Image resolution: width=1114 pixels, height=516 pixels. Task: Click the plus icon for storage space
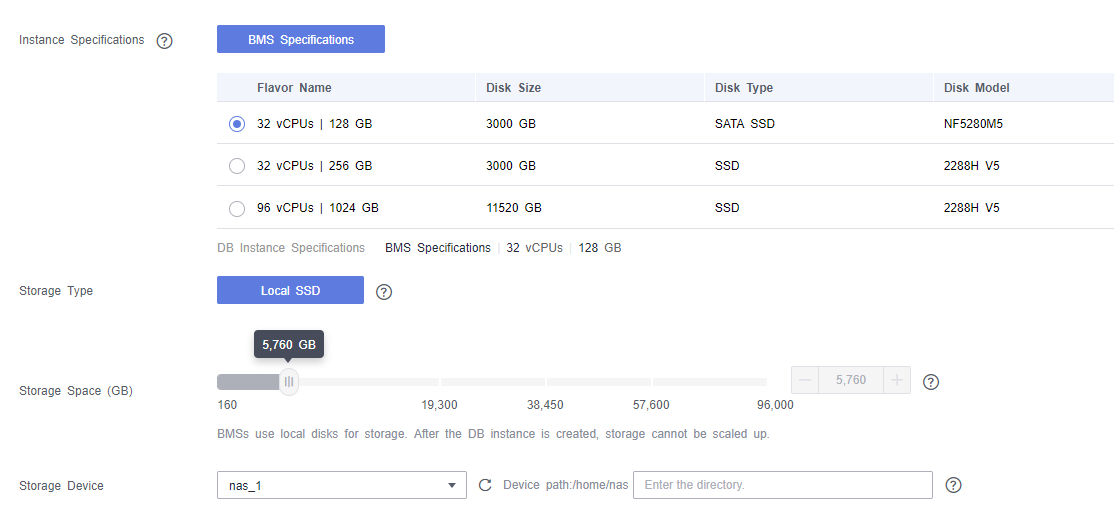click(x=897, y=380)
